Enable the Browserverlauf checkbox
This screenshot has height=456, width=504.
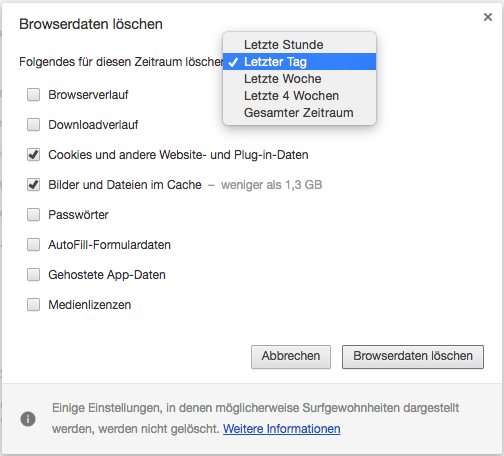click(x=33, y=95)
